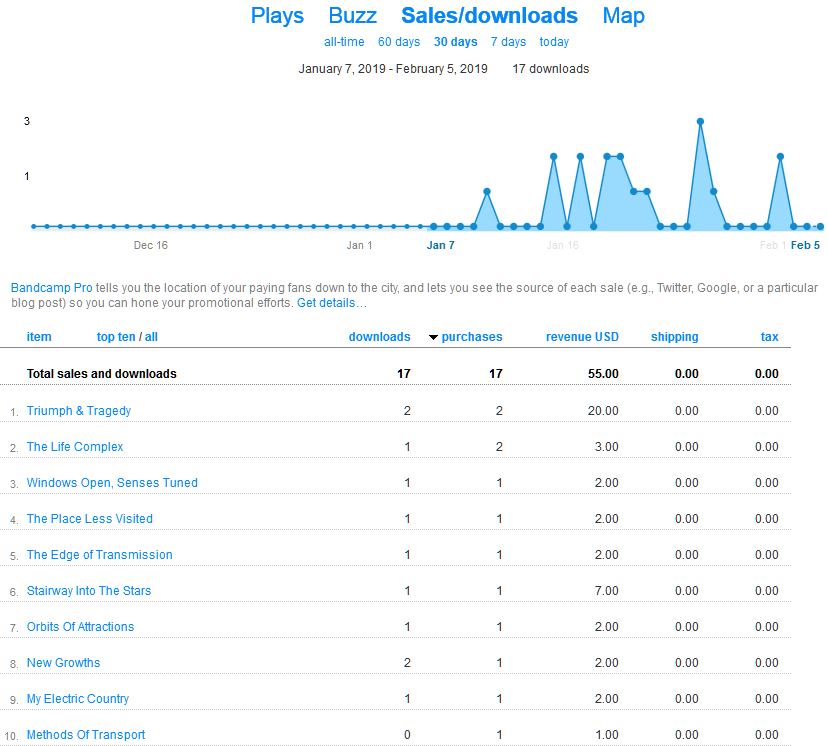Image resolution: width=828 pixels, height=746 pixels.
Task: Sort by revenue USD column header
Action: [582, 337]
